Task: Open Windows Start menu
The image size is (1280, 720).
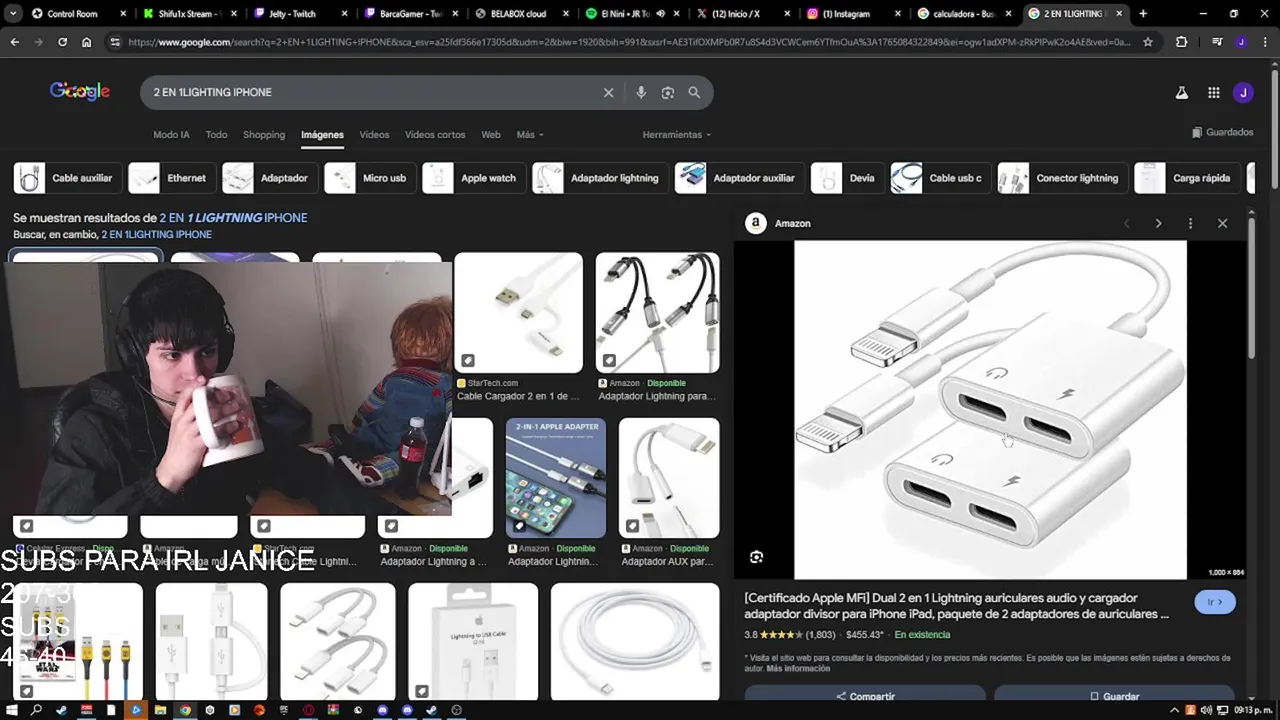Action: (x=12, y=710)
